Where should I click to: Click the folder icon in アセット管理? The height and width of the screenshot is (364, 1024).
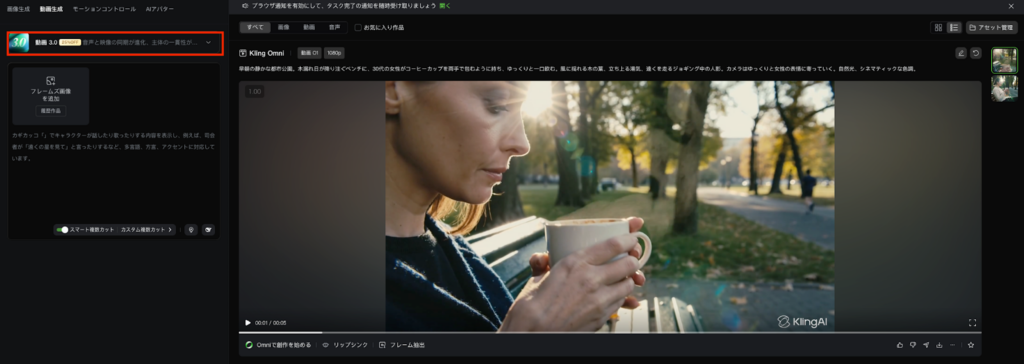point(972,27)
